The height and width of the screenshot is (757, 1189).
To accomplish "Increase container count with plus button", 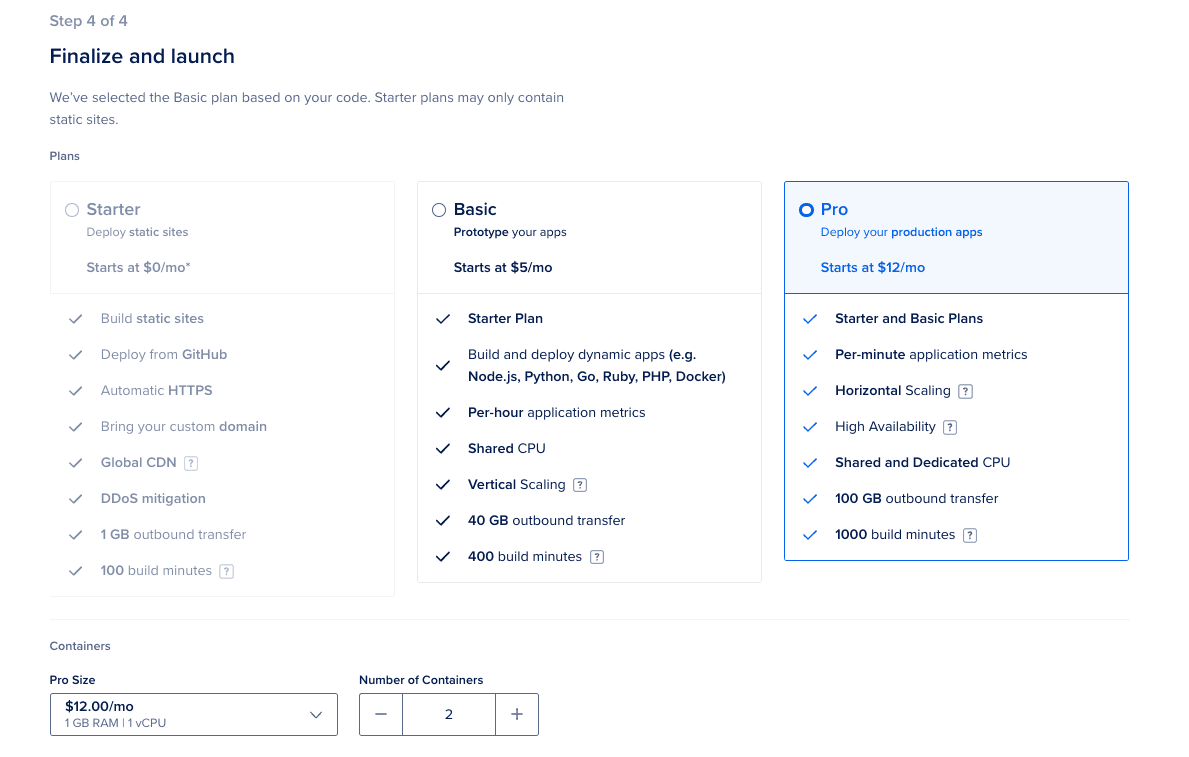I will [x=517, y=714].
